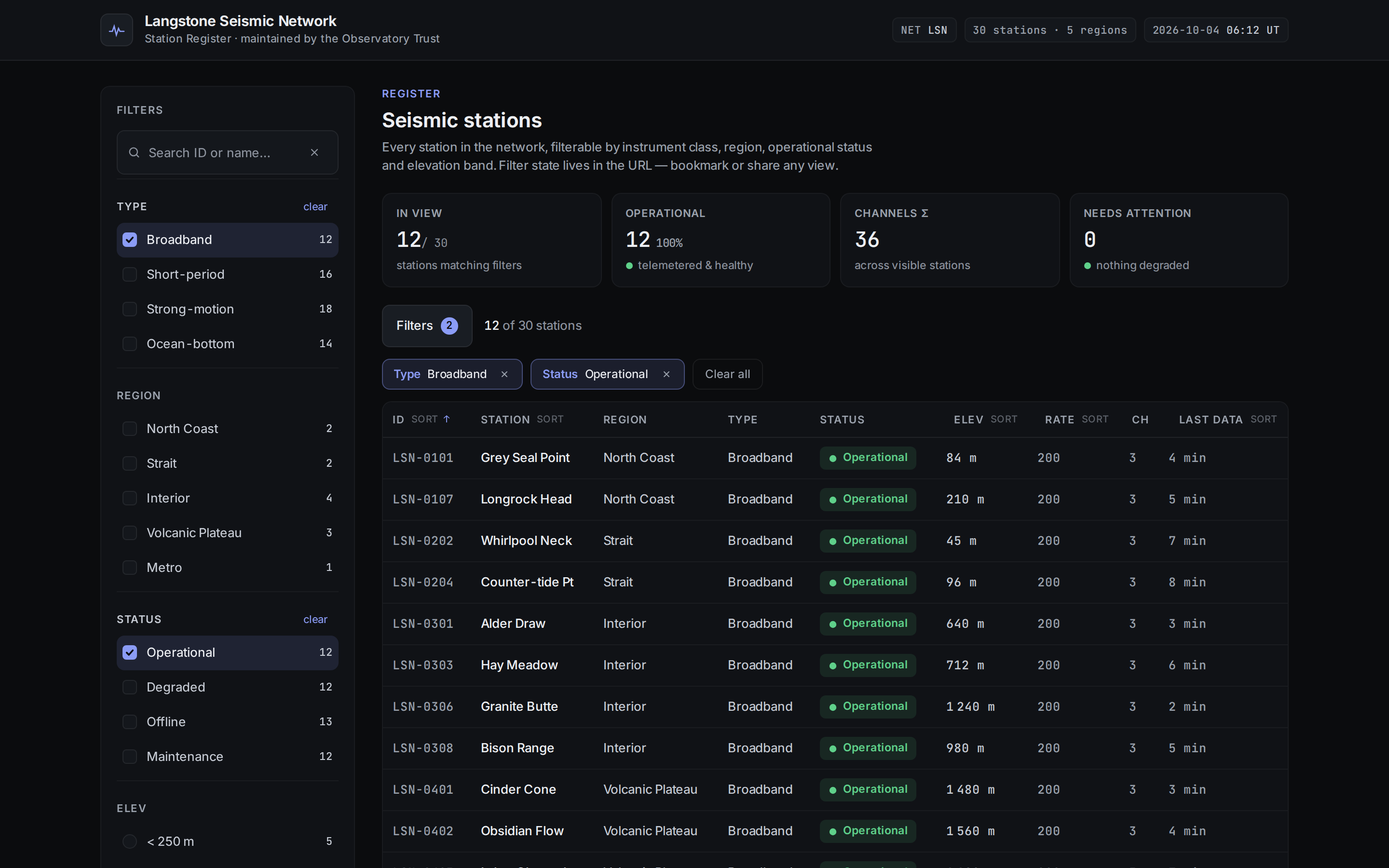Click the Channels Σ summary card
This screenshot has height=868, width=1389.
949,240
